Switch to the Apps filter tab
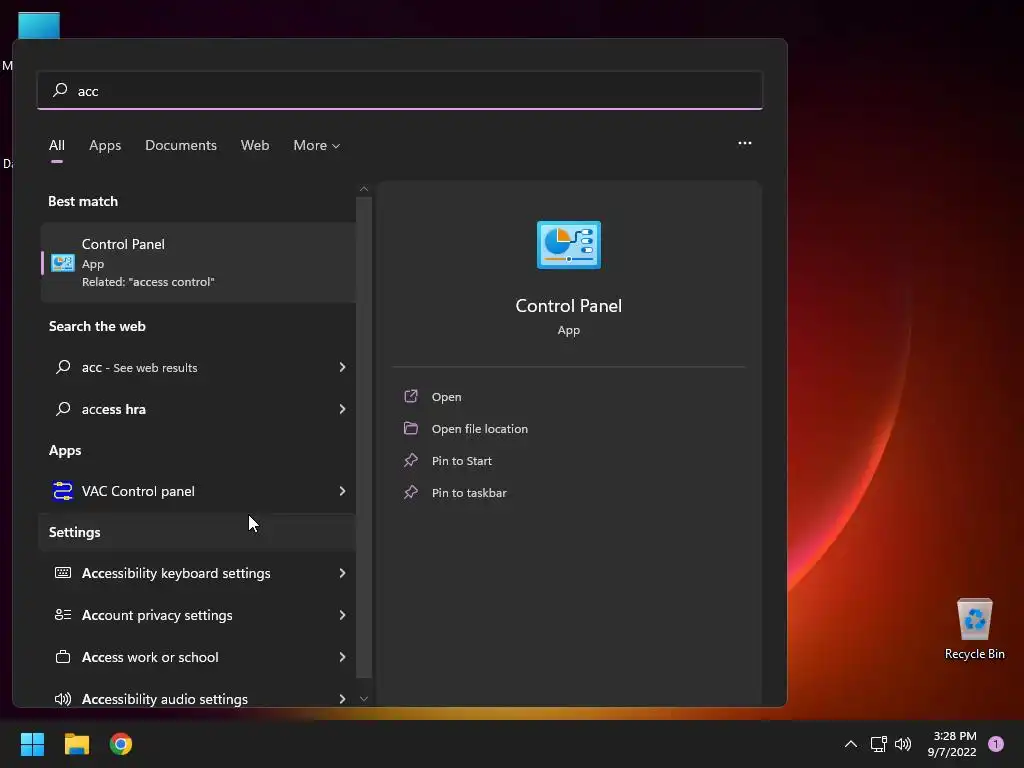This screenshot has height=768, width=1024. 105,145
